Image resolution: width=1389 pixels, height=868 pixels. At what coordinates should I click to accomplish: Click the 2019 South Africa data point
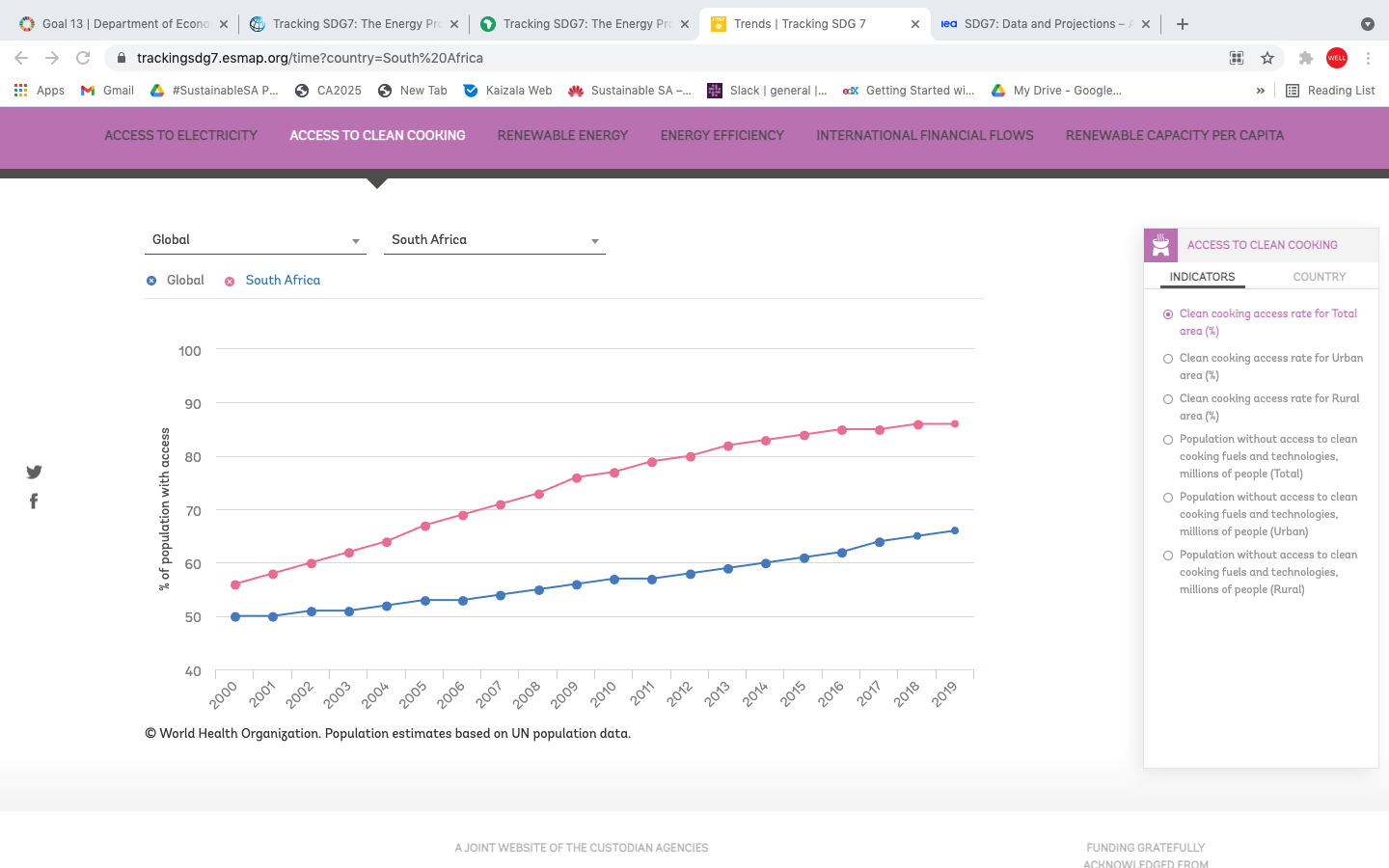click(x=955, y=423)
